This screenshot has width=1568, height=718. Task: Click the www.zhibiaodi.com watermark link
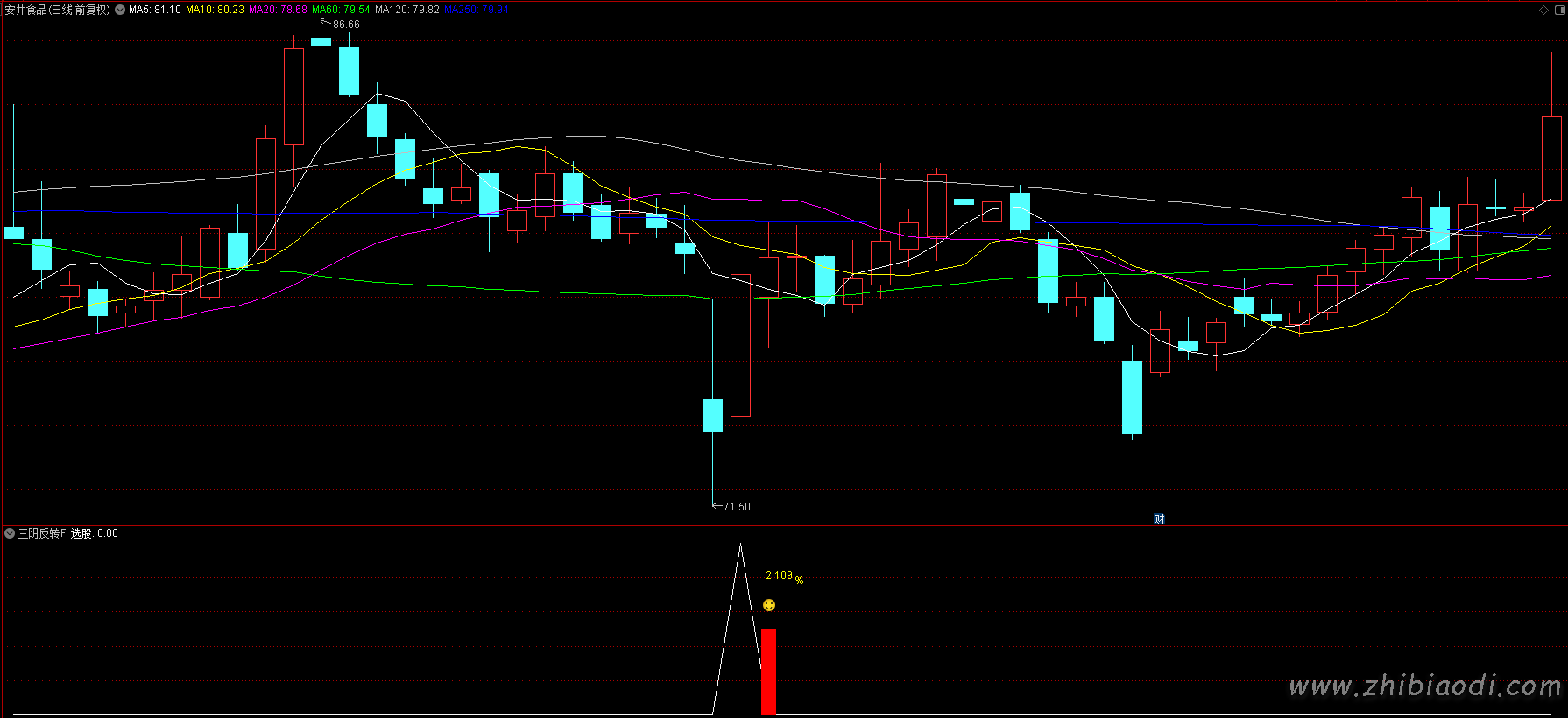pos(1424,686)
